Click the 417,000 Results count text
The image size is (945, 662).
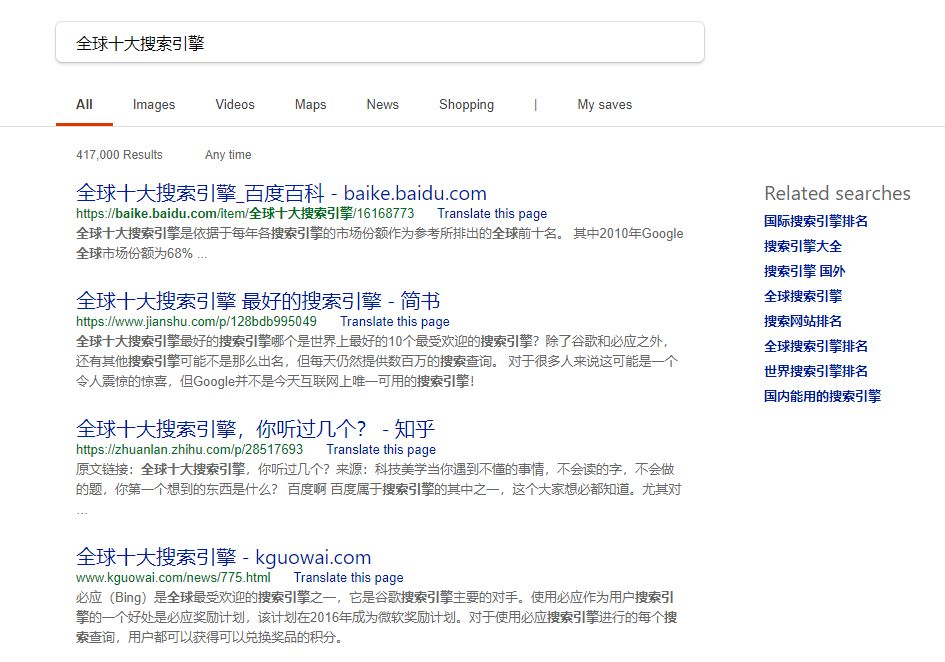tap(119, 154)
